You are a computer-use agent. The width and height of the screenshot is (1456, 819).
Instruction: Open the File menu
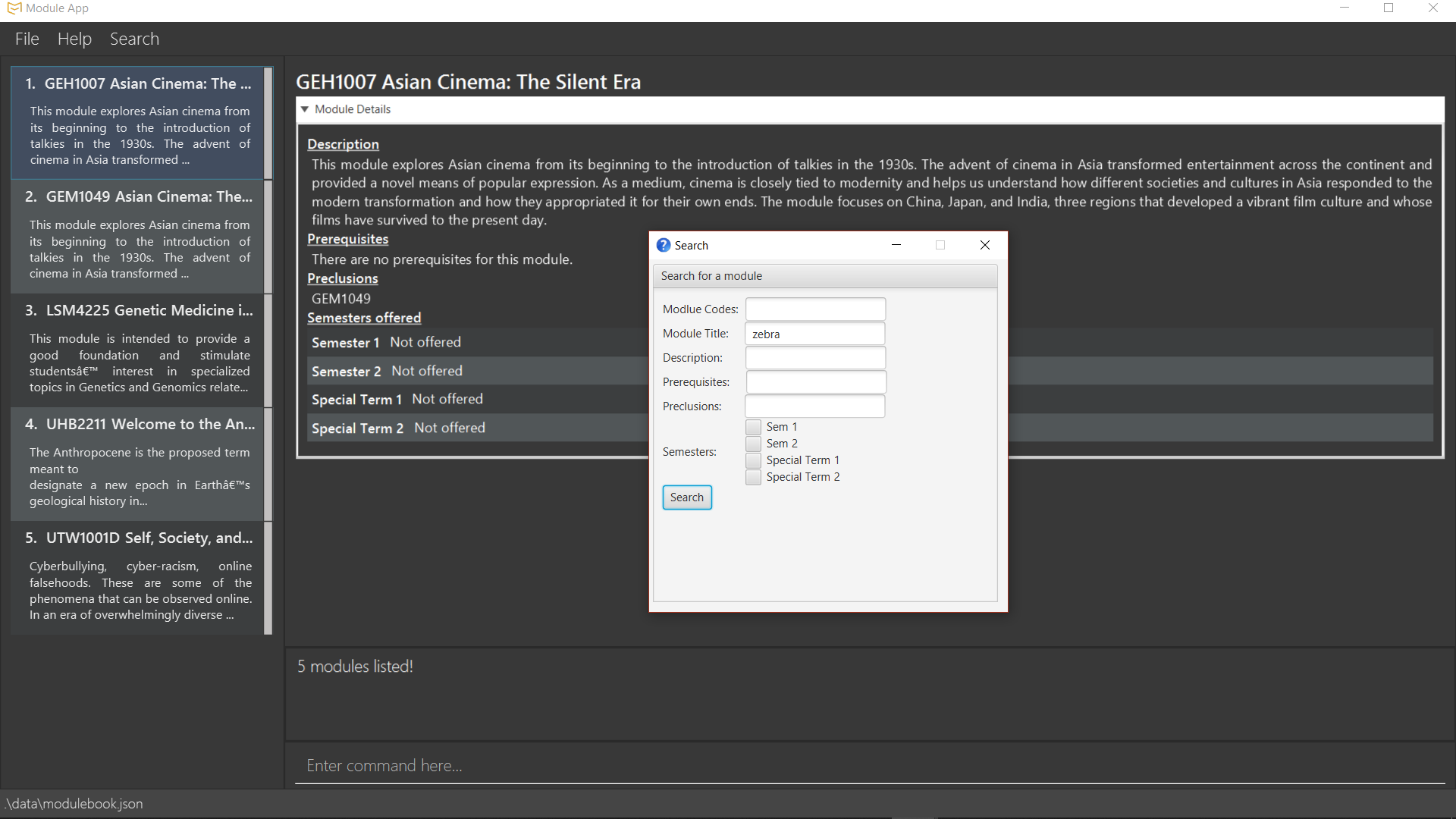[x=27, y=39]
